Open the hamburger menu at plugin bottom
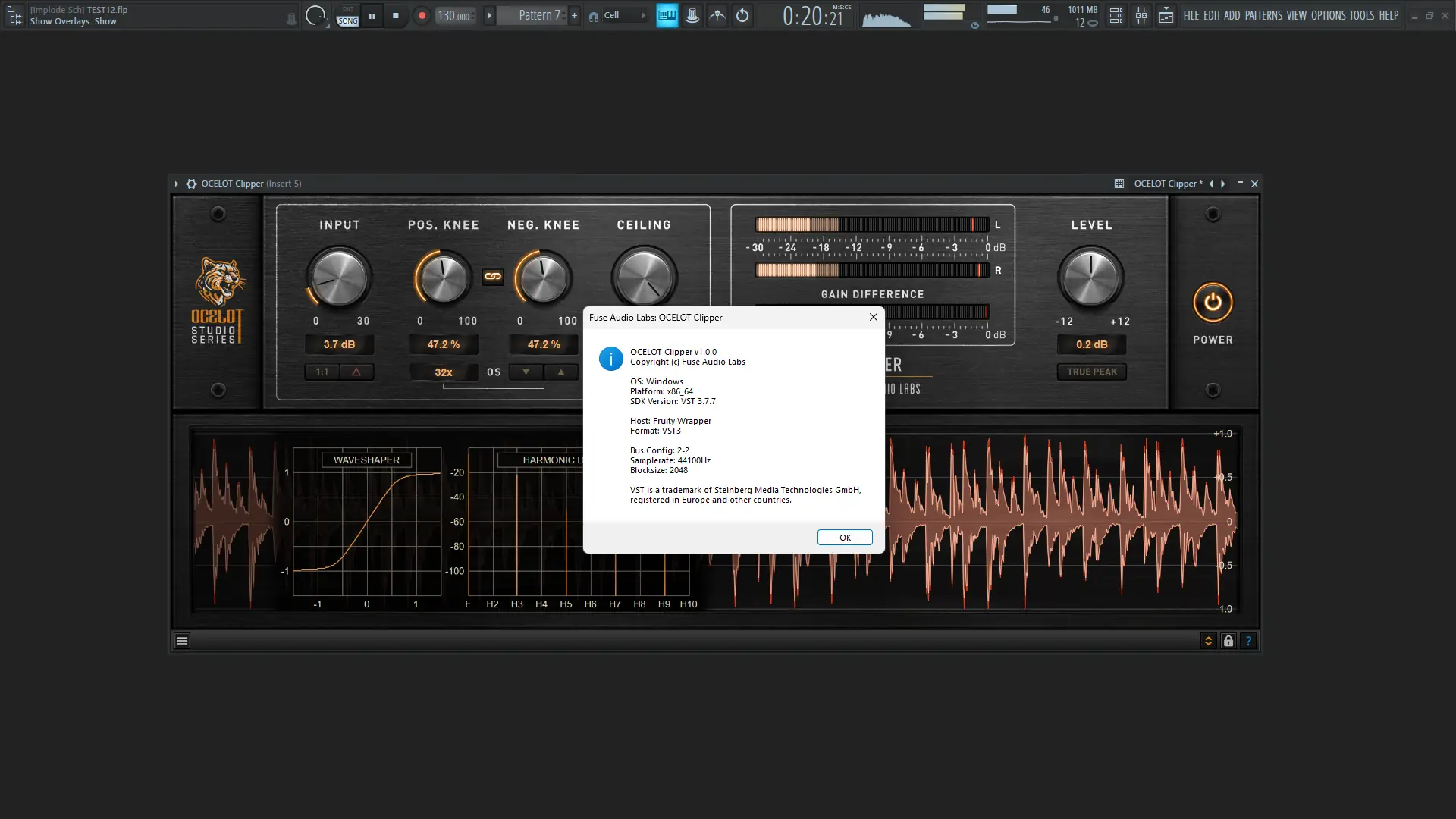Viewport: 1456px width, 819px height. [182, 641]
